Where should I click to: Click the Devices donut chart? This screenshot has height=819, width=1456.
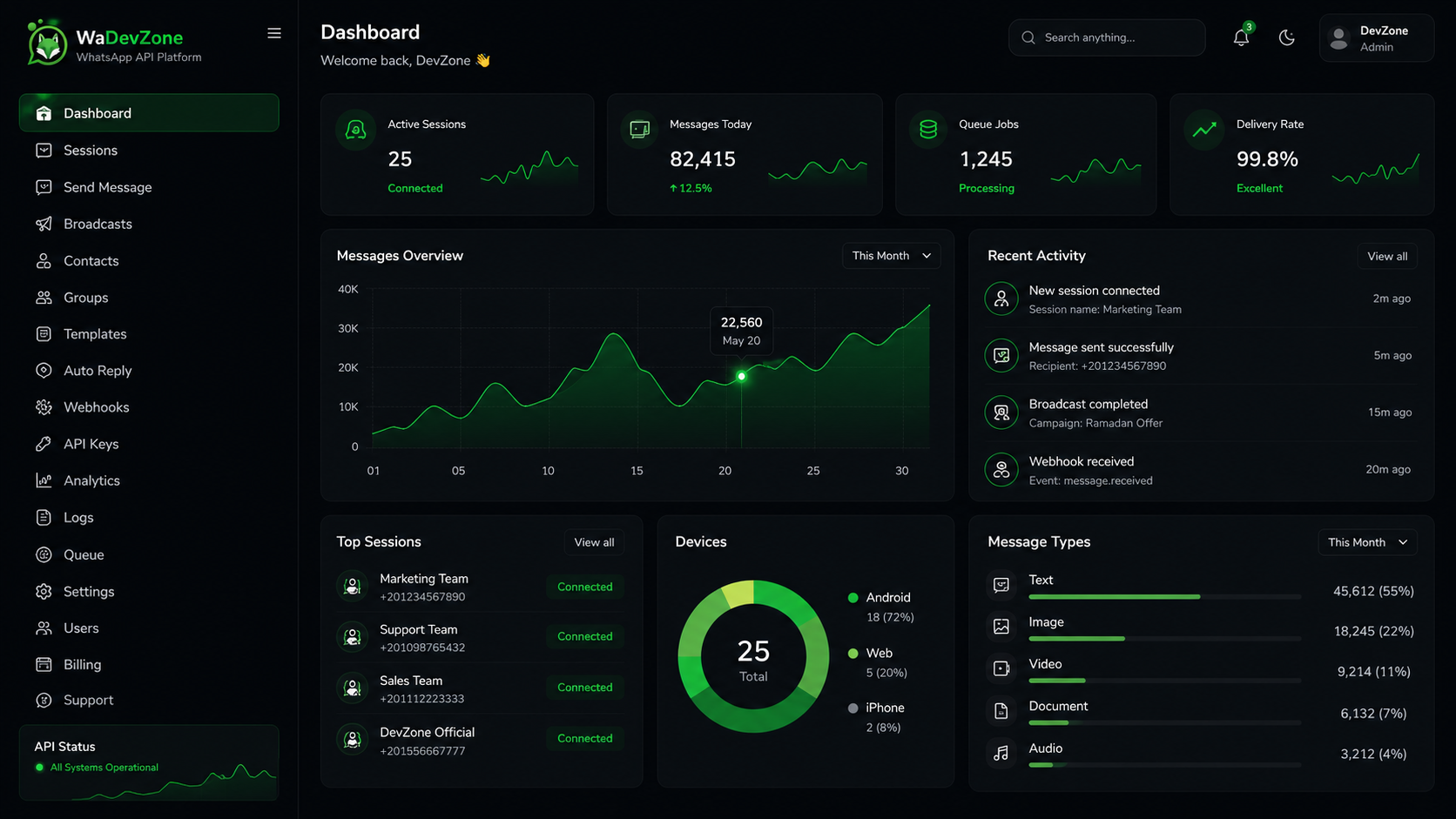click(753, 656)
